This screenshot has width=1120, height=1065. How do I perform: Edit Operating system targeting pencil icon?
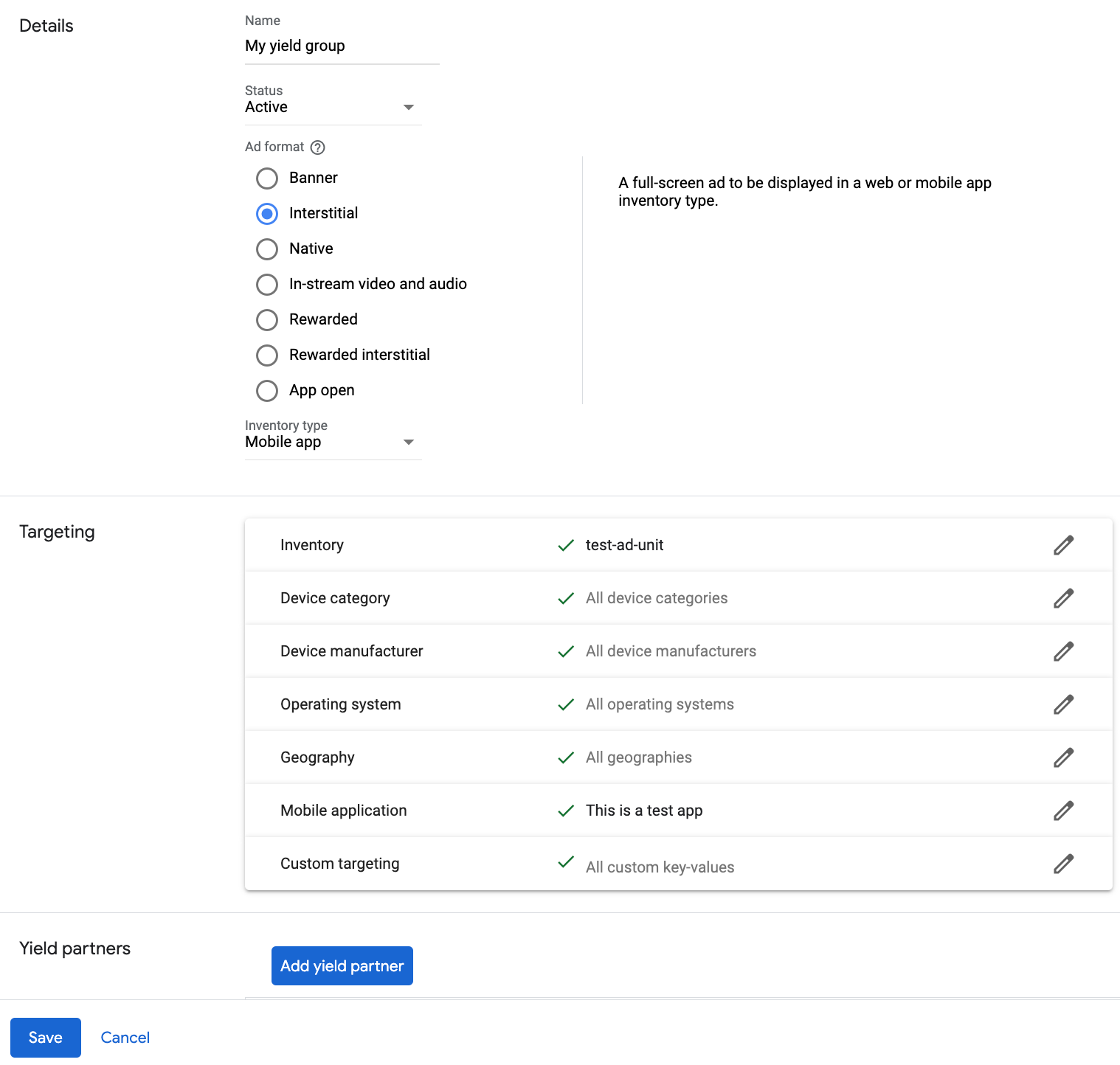(x=1063, y=704)
